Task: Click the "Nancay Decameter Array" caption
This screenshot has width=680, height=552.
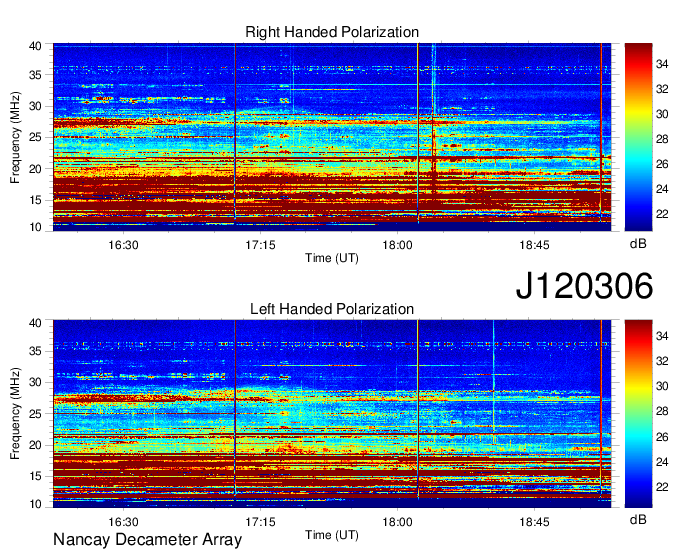Action: [147, 539]
